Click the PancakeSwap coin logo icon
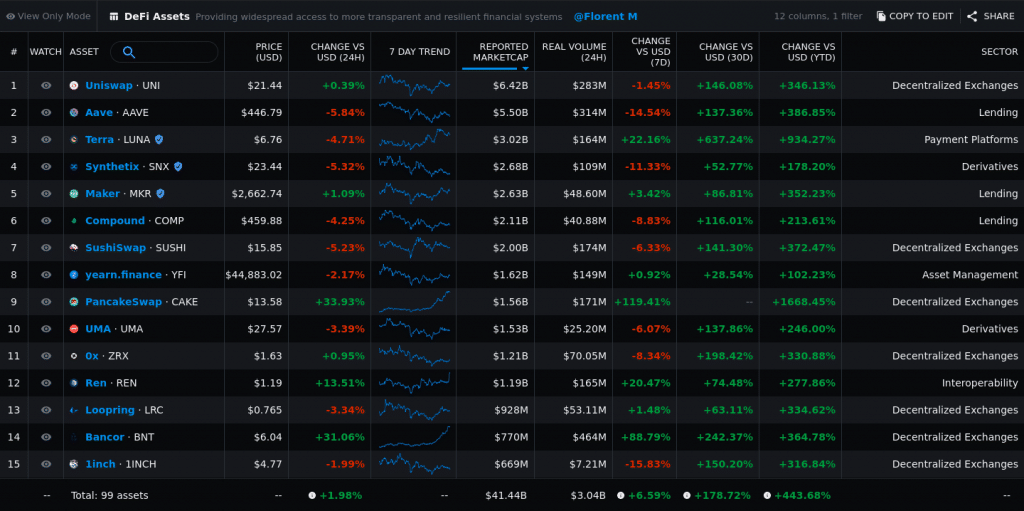 [x=74, y=302]
